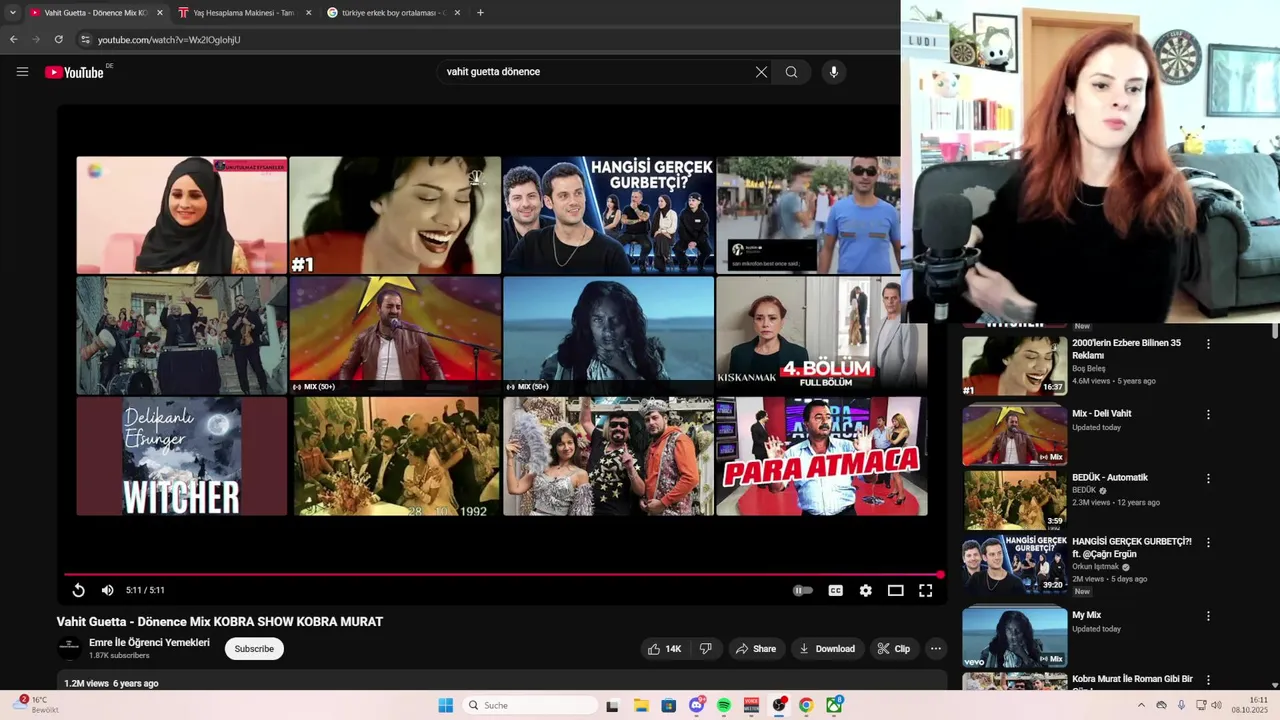Open options for HANGİSİ GERÇEK GURBETÇİ sidebar video

1208,542
